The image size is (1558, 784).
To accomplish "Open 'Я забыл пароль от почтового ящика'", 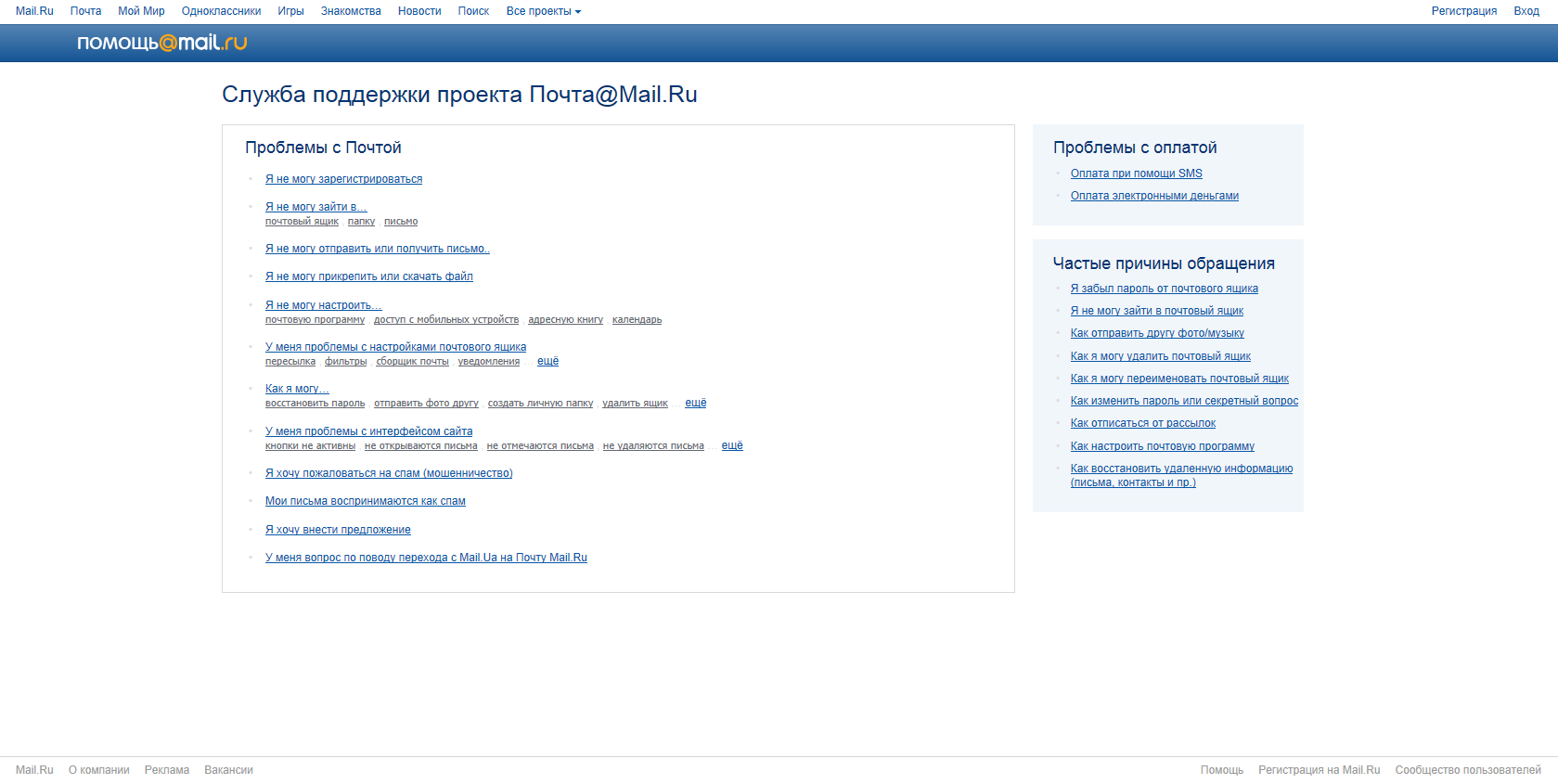I will (1165, 289).
